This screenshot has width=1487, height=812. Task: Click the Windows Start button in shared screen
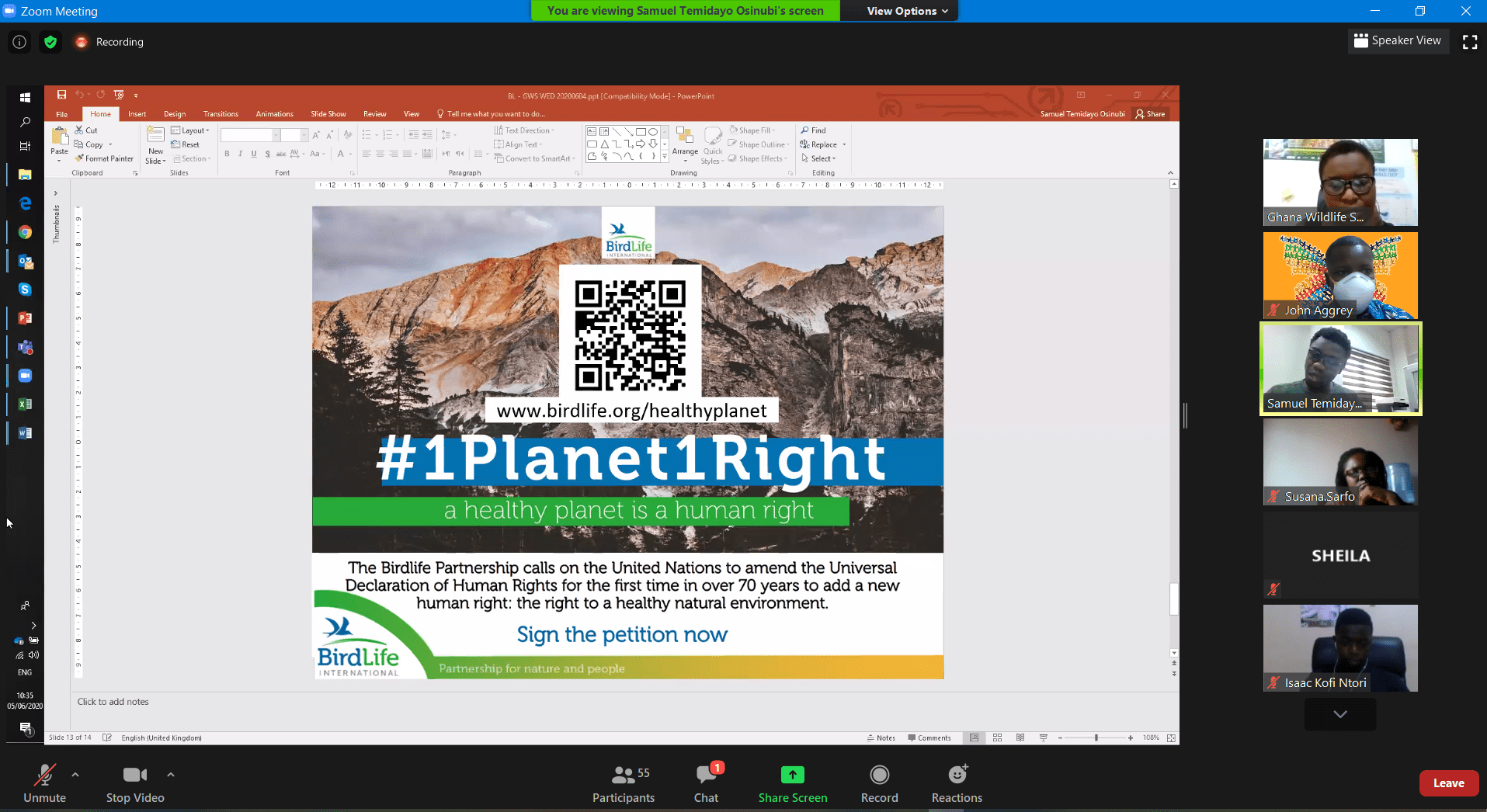[x=25, y=97]
